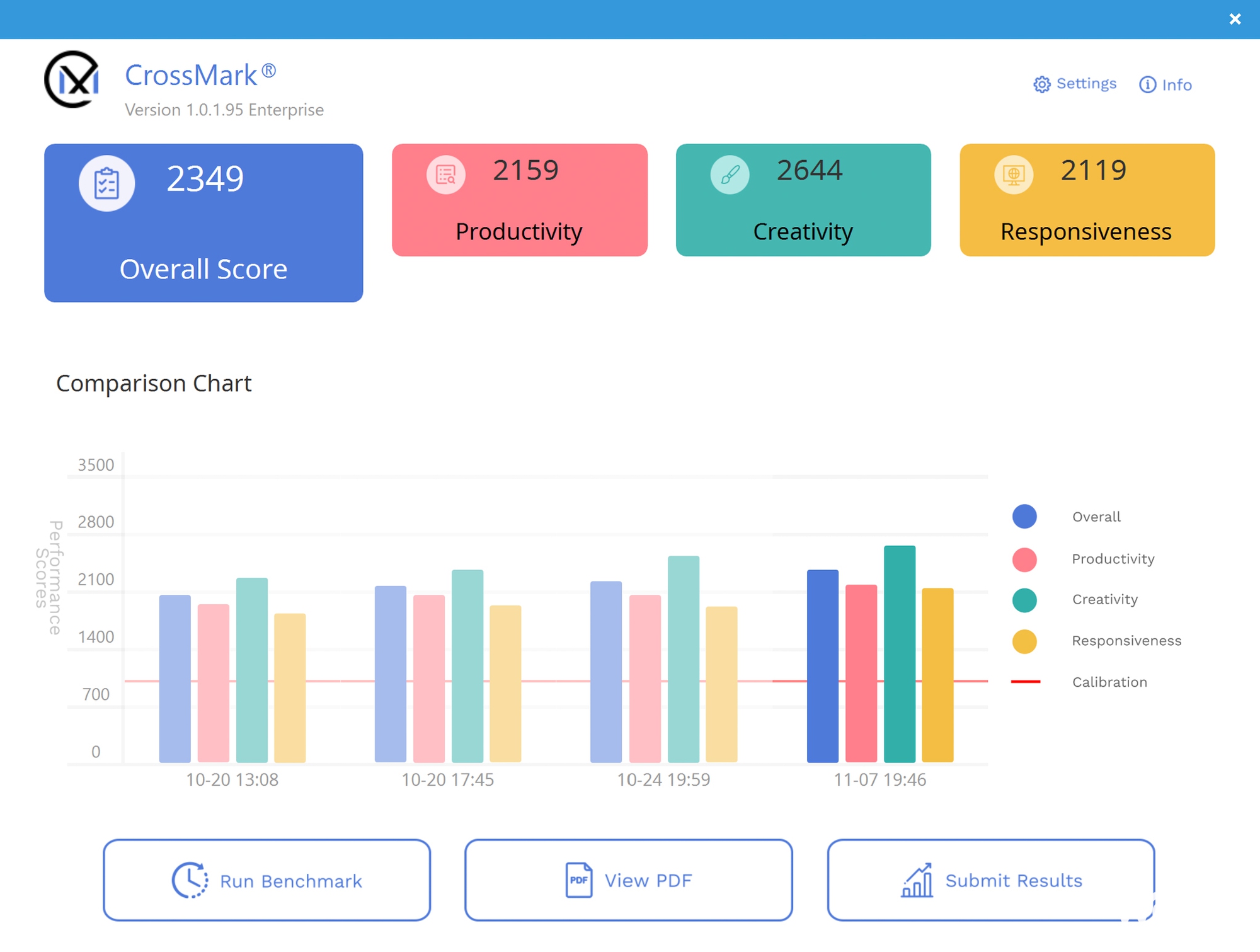
Task: Click the Responsiveness legend item
Action: click(1114, 641)
